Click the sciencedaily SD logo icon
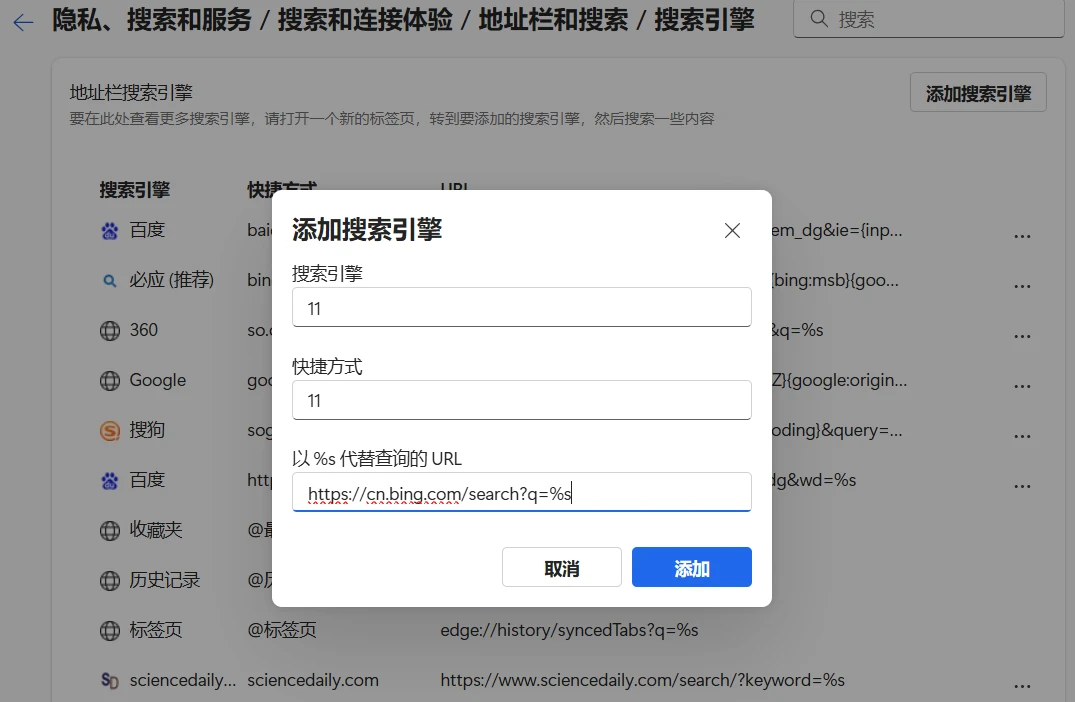Image resolution: width=1075 pixels, height=702 pixels. (x=110, y=681)
